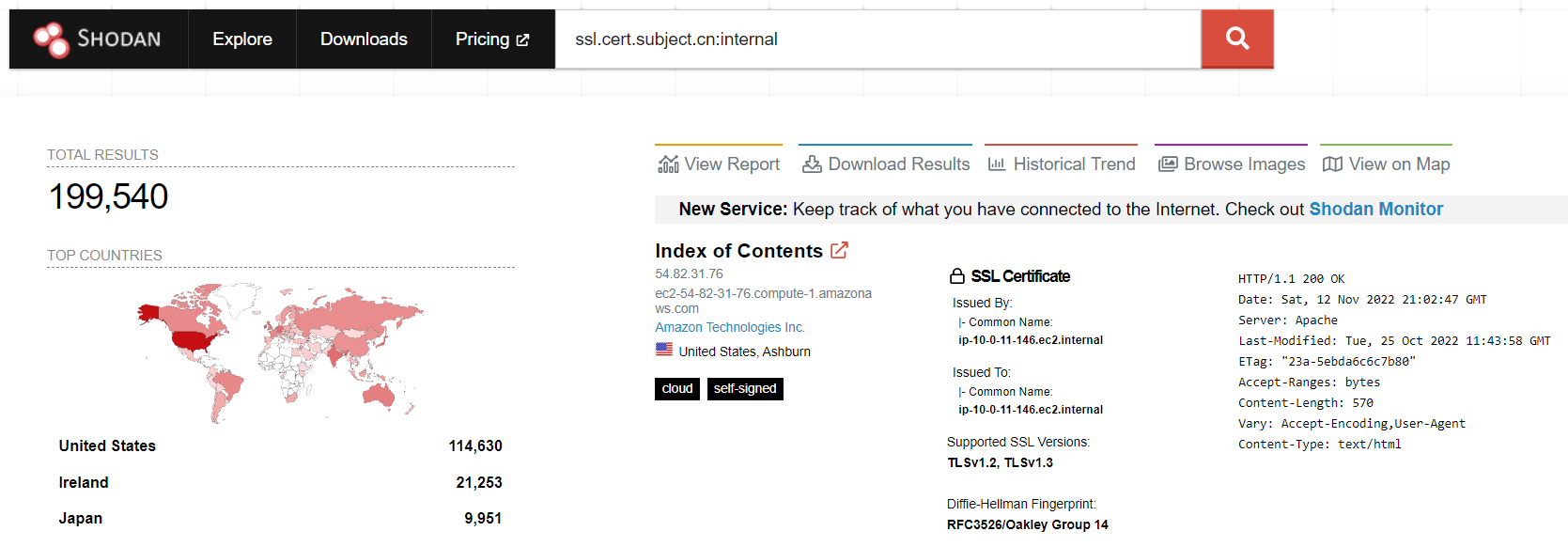Viewport: 1568px width, 547px height.
Task: Click the United States flag icon
Action: click(664, 350)
